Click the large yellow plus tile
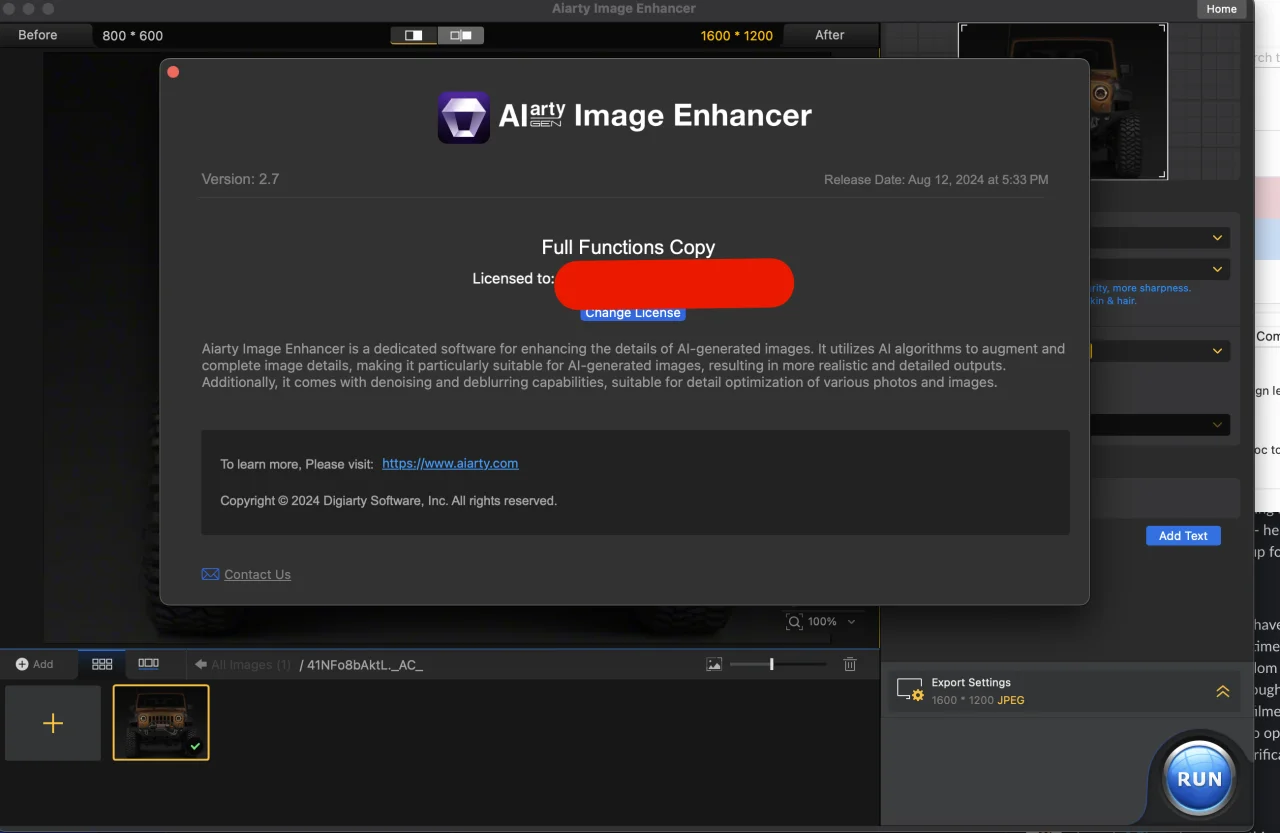 pos(53,723)
